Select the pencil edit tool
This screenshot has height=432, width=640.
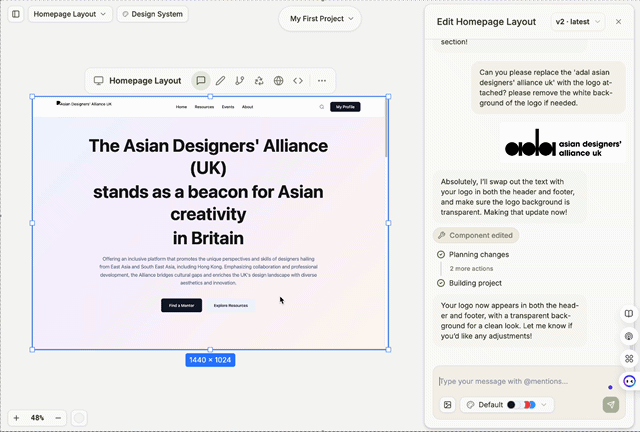(220, 81)
